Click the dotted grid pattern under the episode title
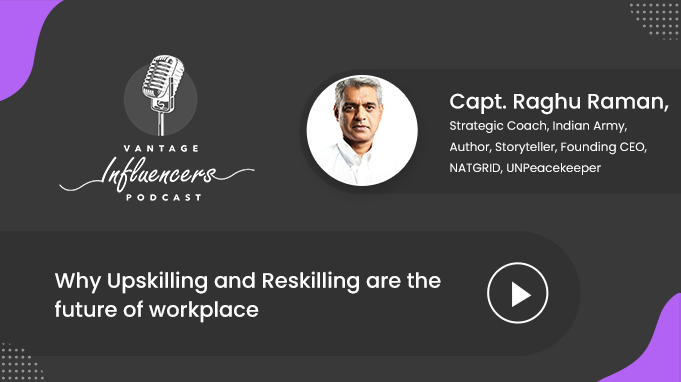This screenshot has width=681, height=382. point(20,361)
